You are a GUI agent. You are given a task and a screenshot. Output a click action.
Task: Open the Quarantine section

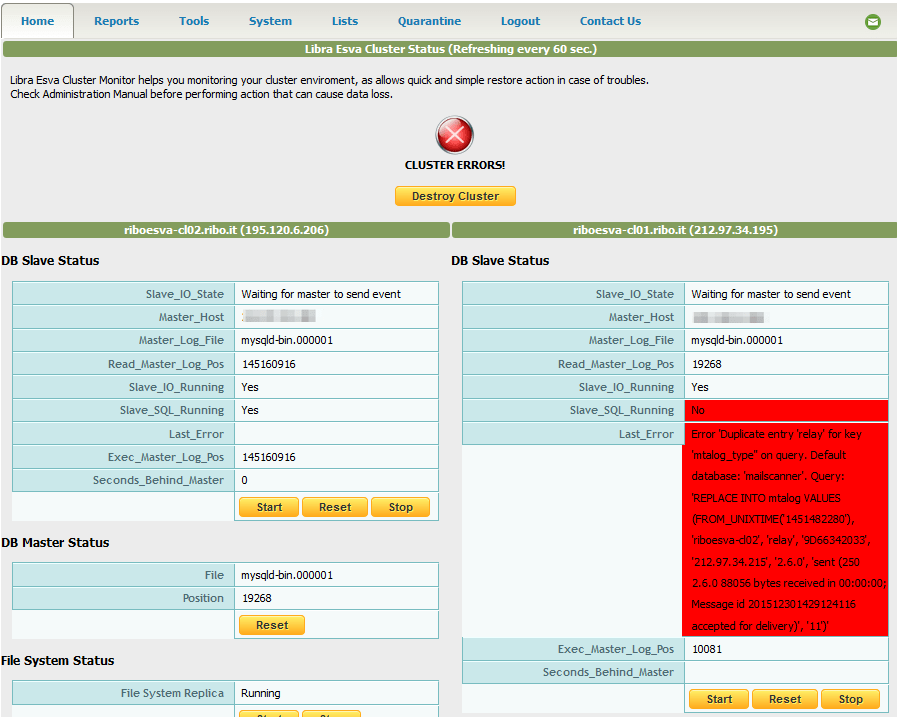coord(429,21)
